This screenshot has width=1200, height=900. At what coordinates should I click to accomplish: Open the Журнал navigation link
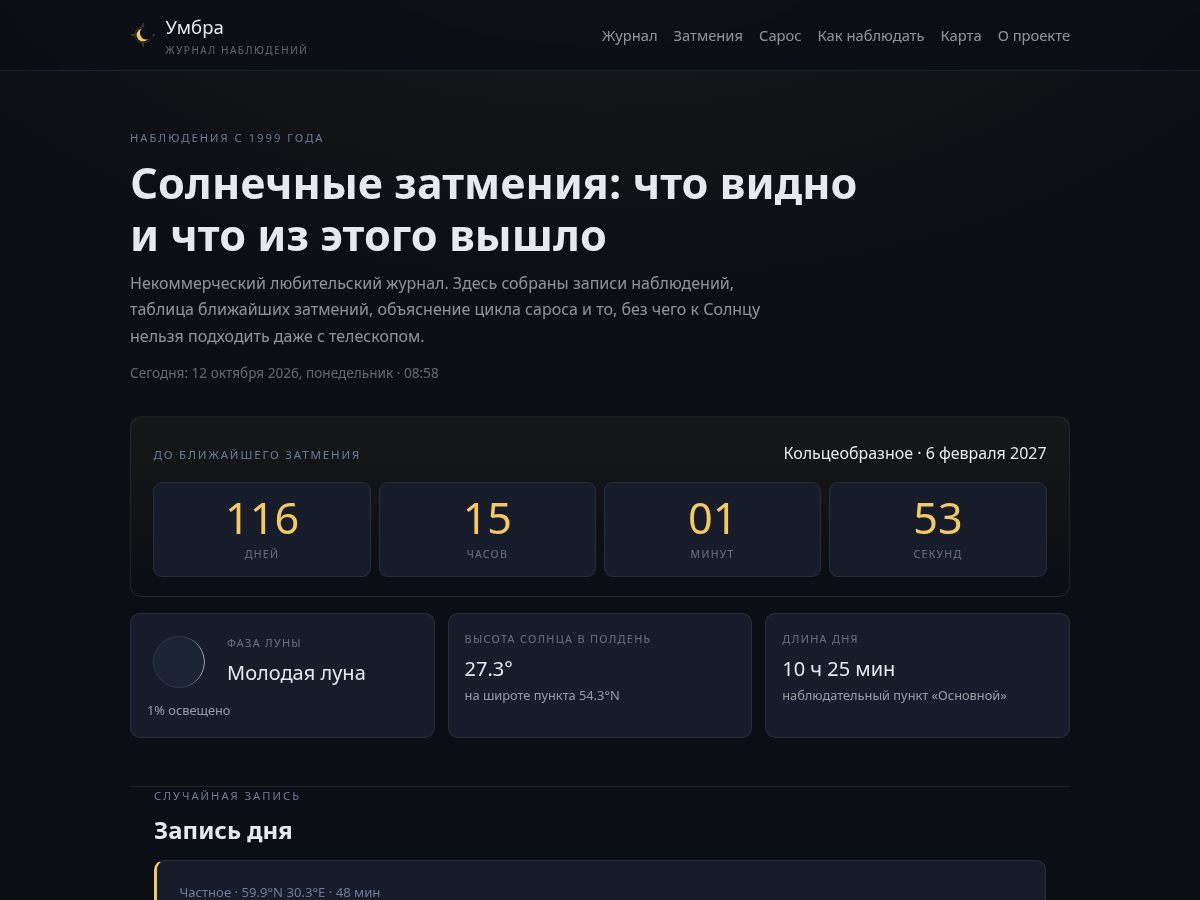click(x=629, y=36)
